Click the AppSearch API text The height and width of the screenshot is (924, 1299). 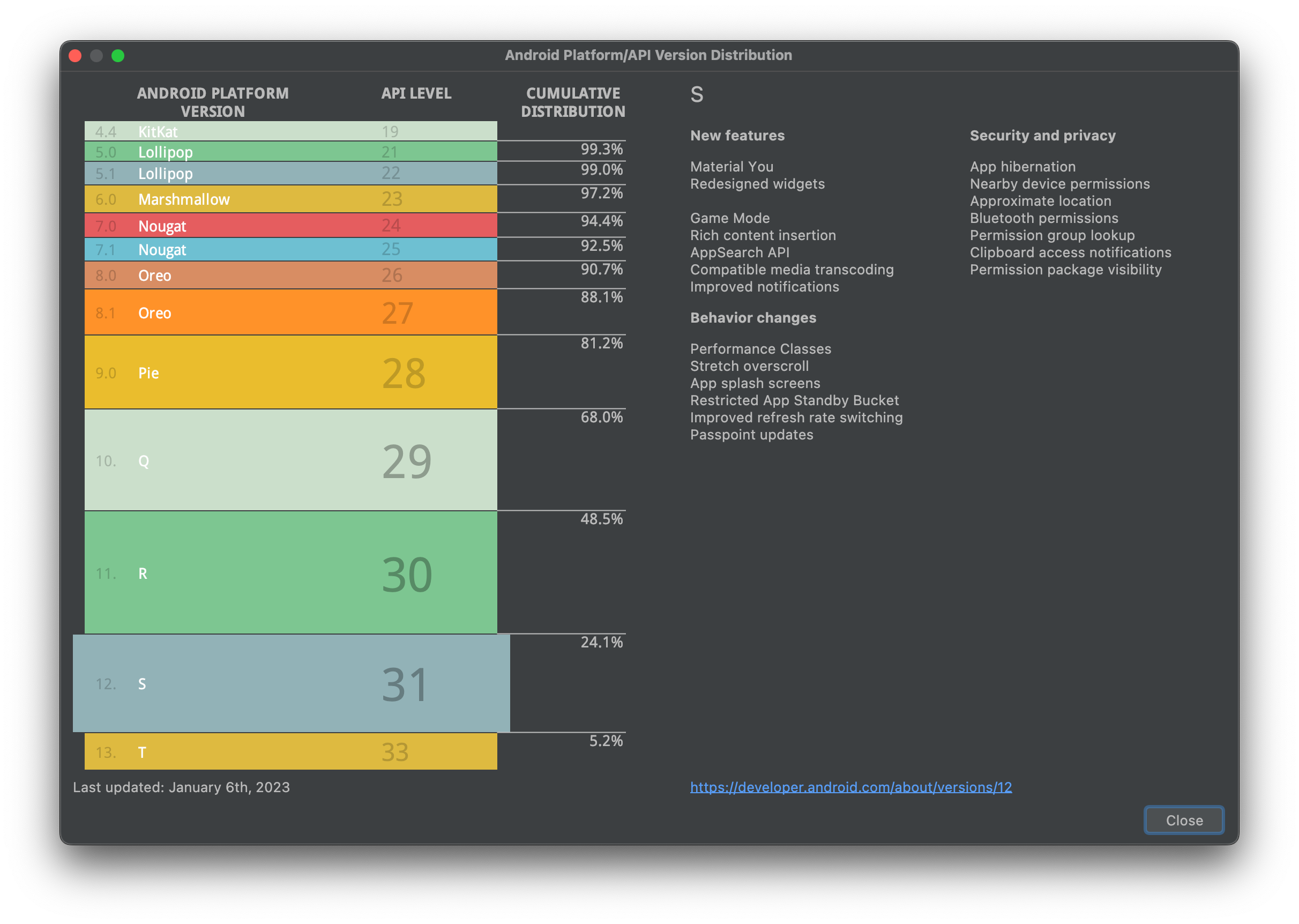click(740, 252)
